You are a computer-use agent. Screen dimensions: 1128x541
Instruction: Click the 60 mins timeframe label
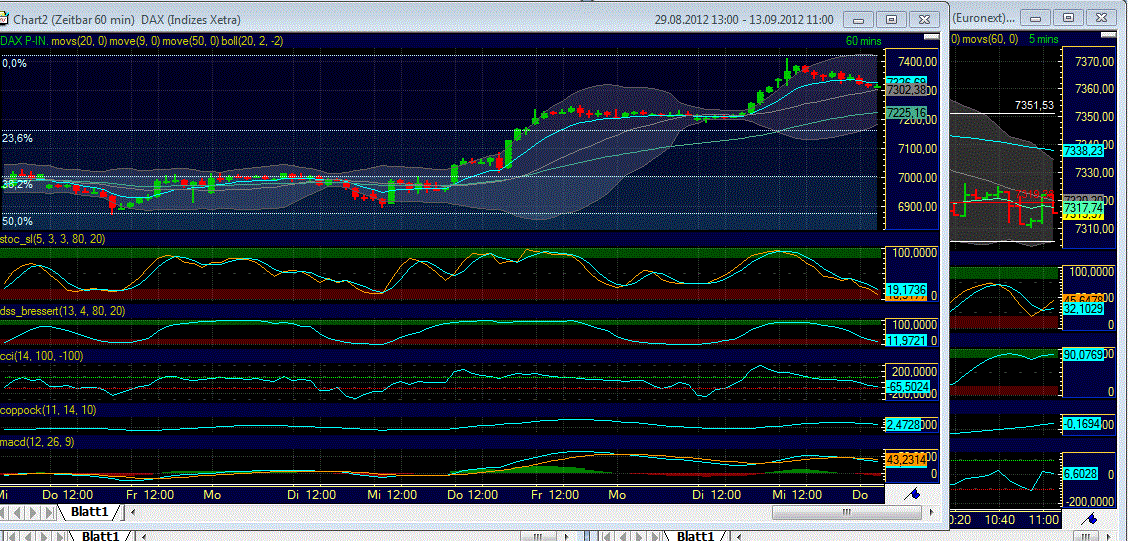pyautogui.click(x=864, y=42)
